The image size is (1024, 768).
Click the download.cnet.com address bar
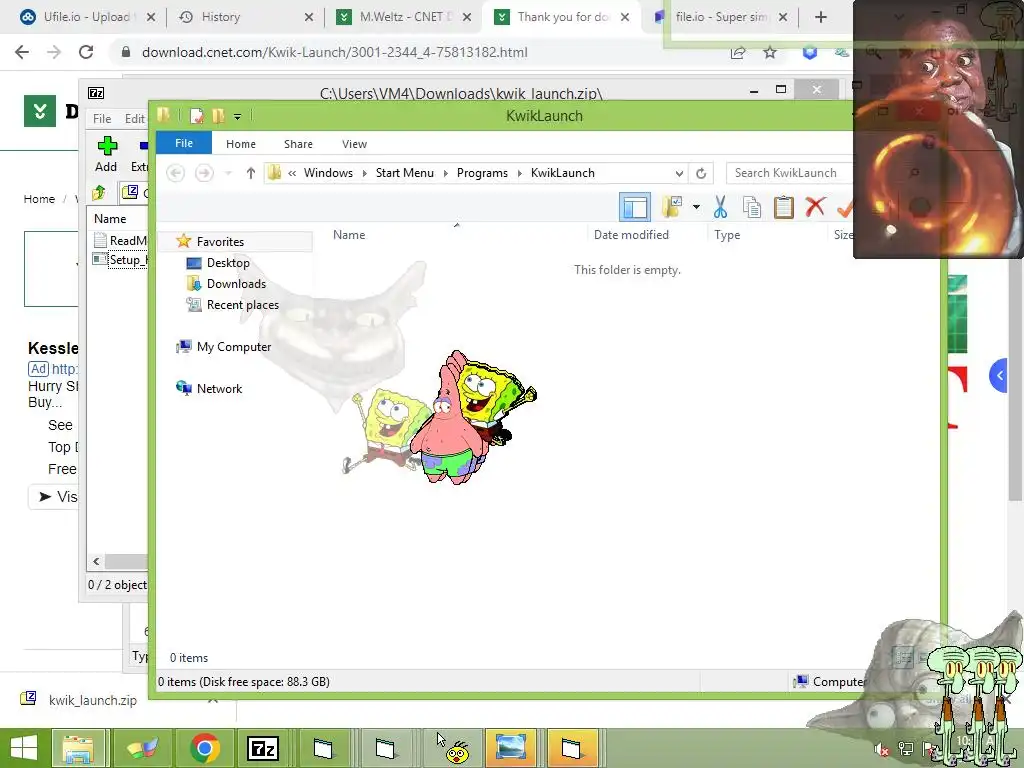334,52
